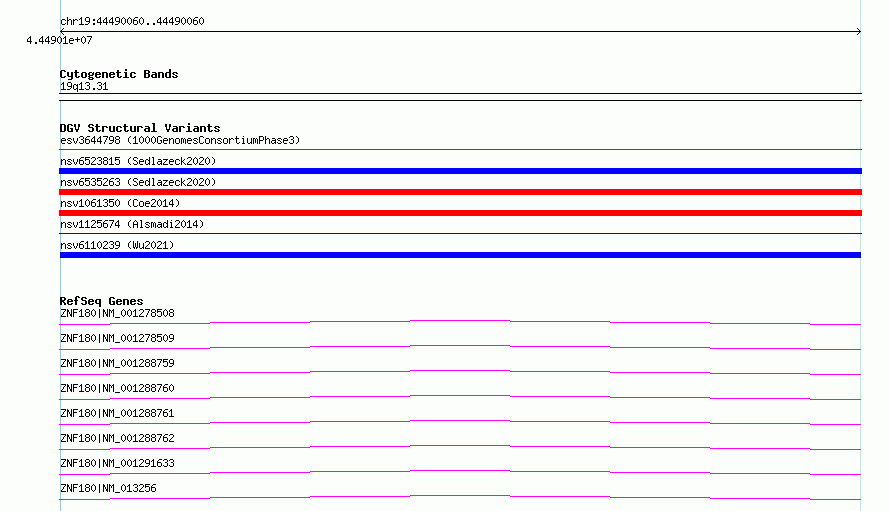This screenshot has width=890, height=511.
Task: Open variant nsv6523815 (Sedlazeck2020) label
Action: (x=138, y=161)
